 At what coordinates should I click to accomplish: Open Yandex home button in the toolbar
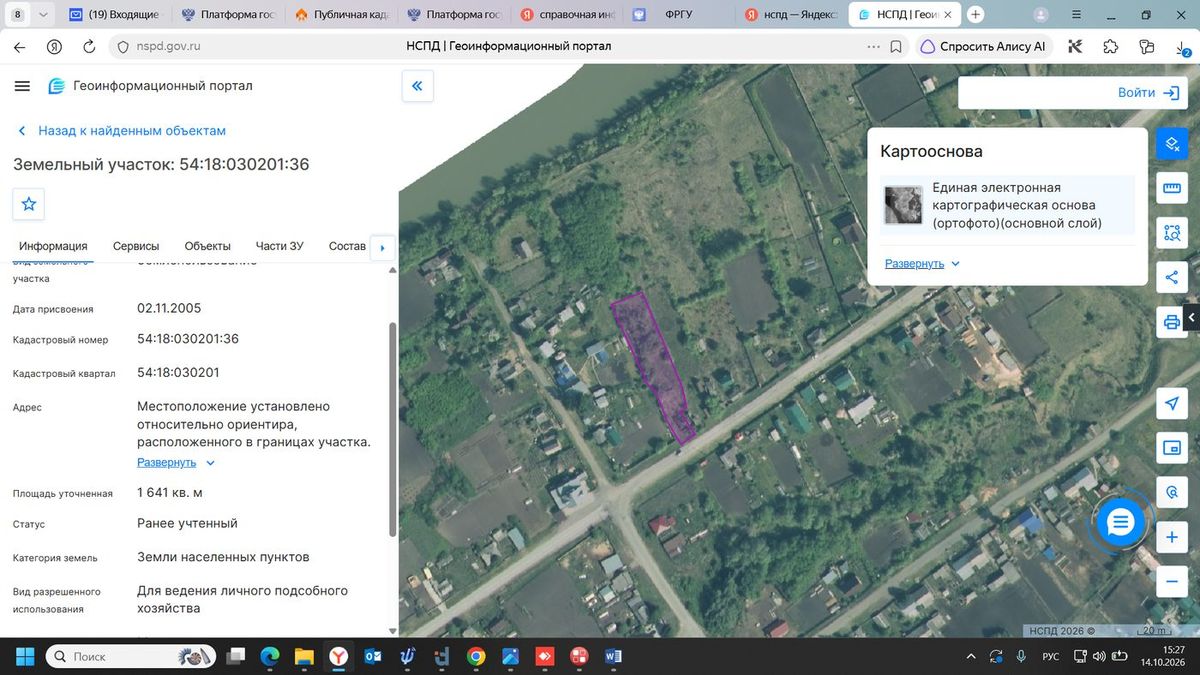(55, 46)
